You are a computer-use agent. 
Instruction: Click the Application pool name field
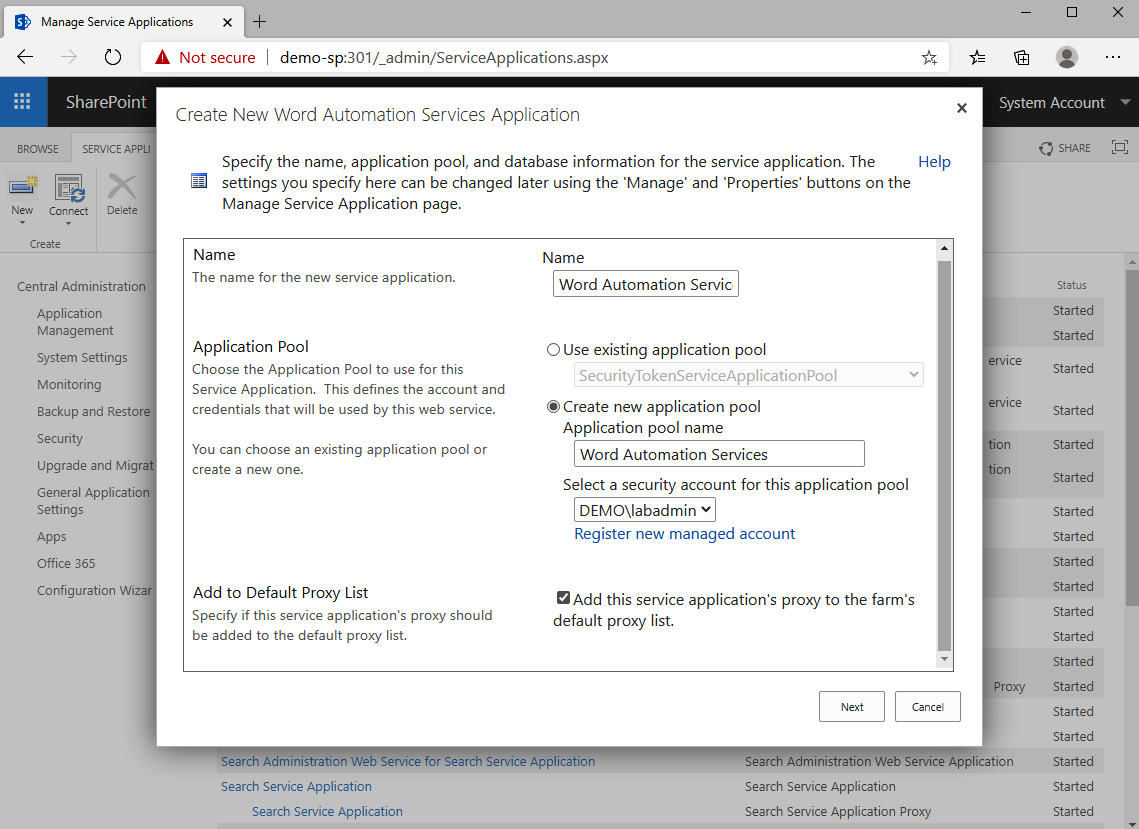pos(719,454)
